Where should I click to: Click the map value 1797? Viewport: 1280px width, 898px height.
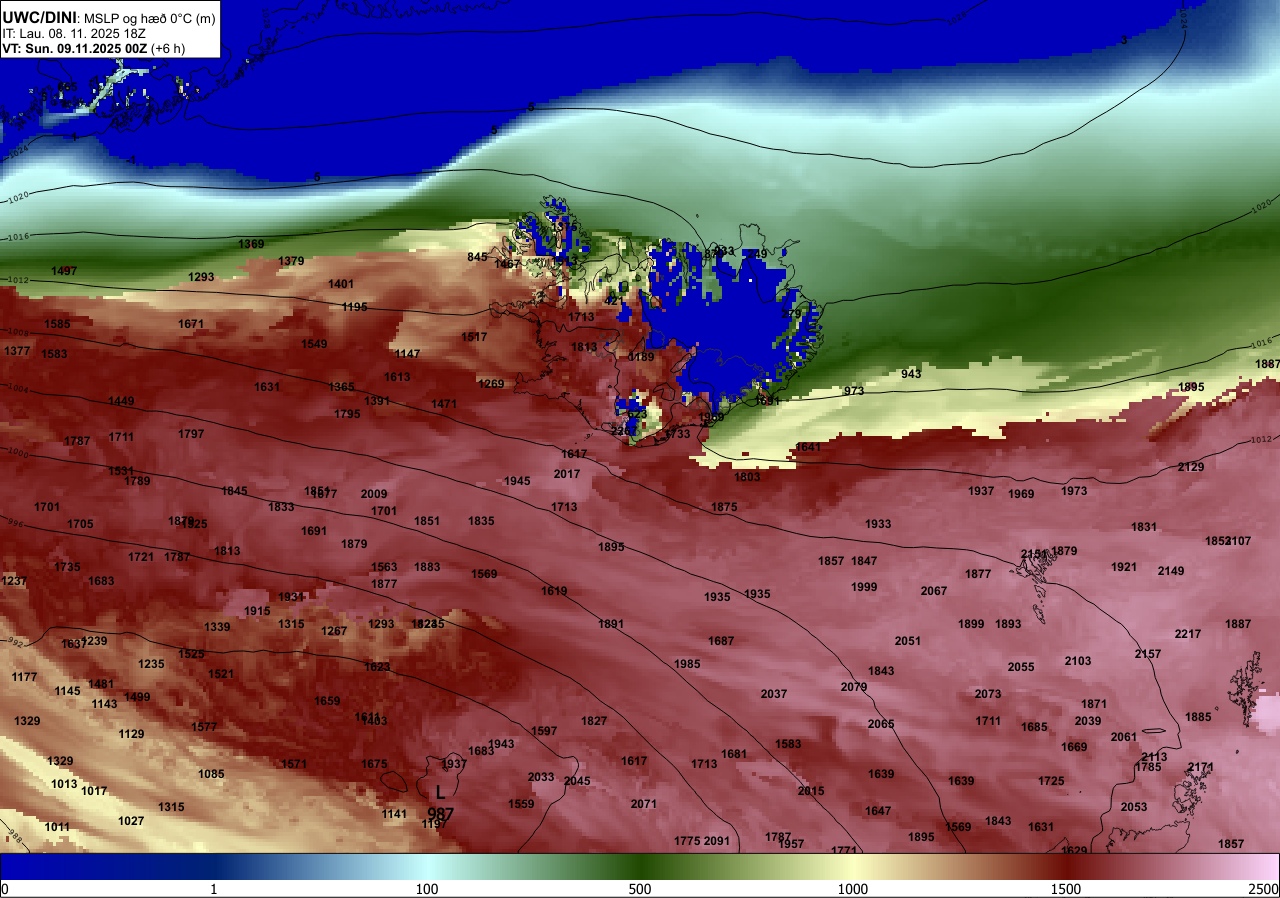coord(191,434)
